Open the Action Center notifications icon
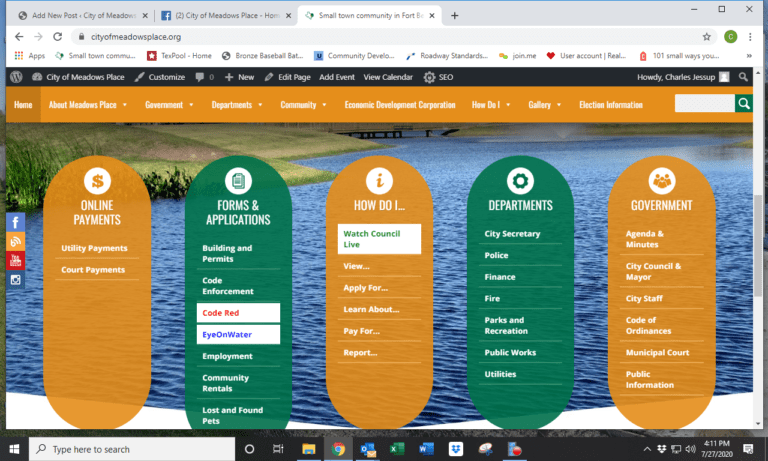The image size is (768, 461). tap(748, 449)
